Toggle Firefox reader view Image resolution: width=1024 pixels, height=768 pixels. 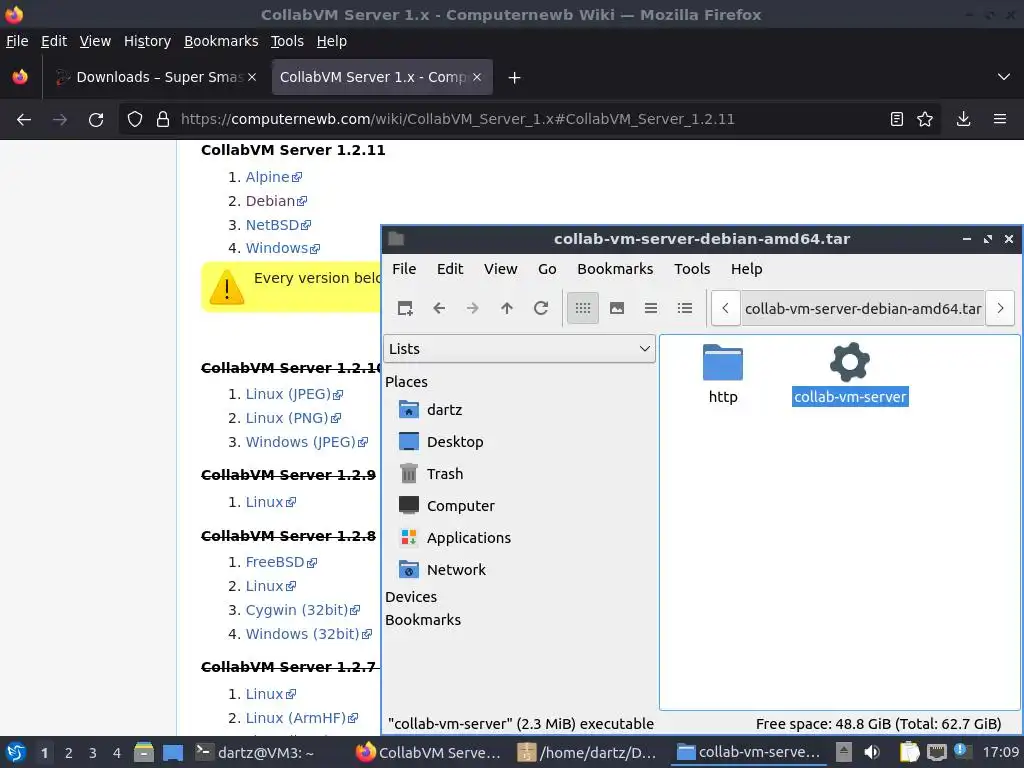(897, 120)
